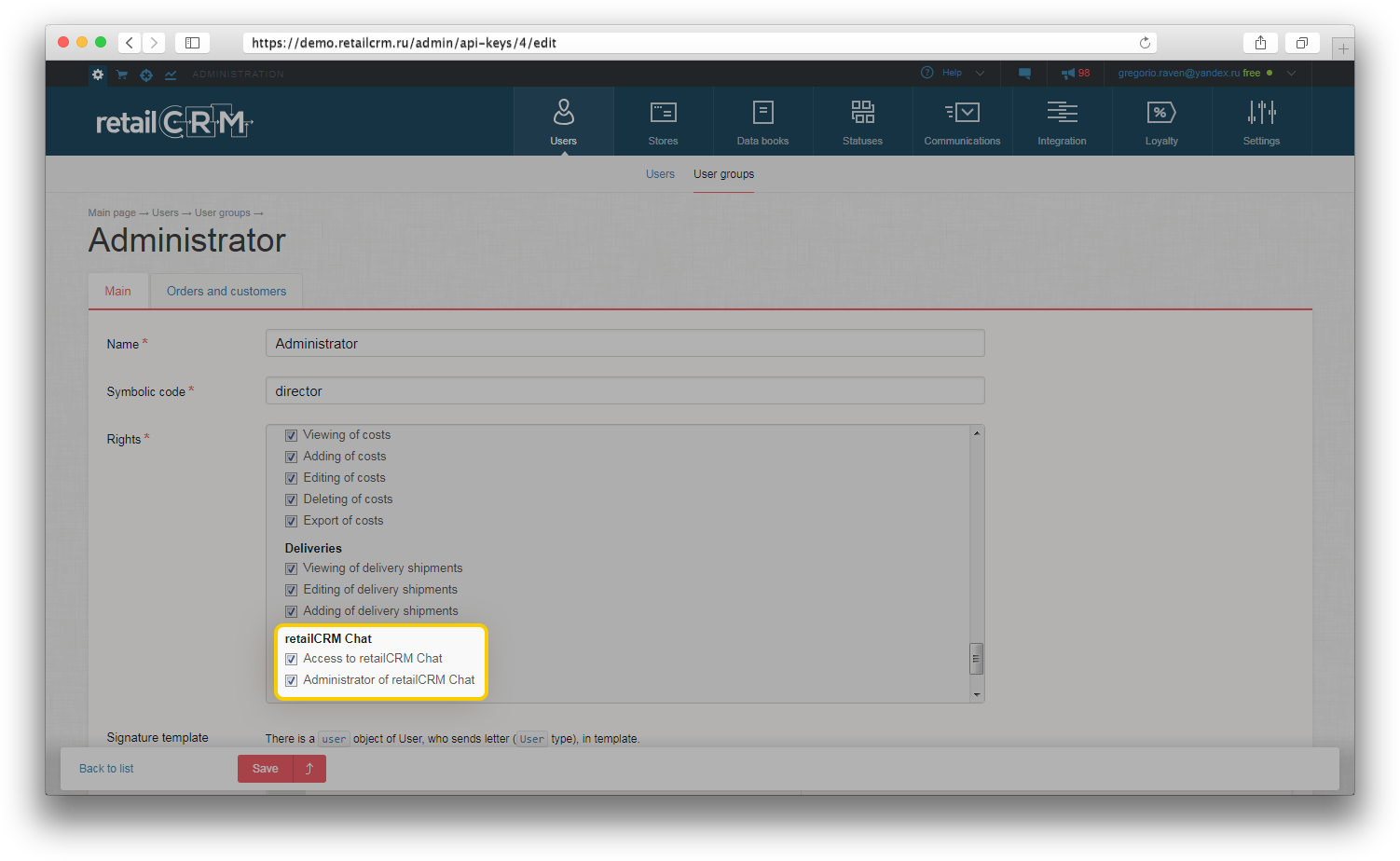Show all browser tabs icon

click(x=1302, y=43)
